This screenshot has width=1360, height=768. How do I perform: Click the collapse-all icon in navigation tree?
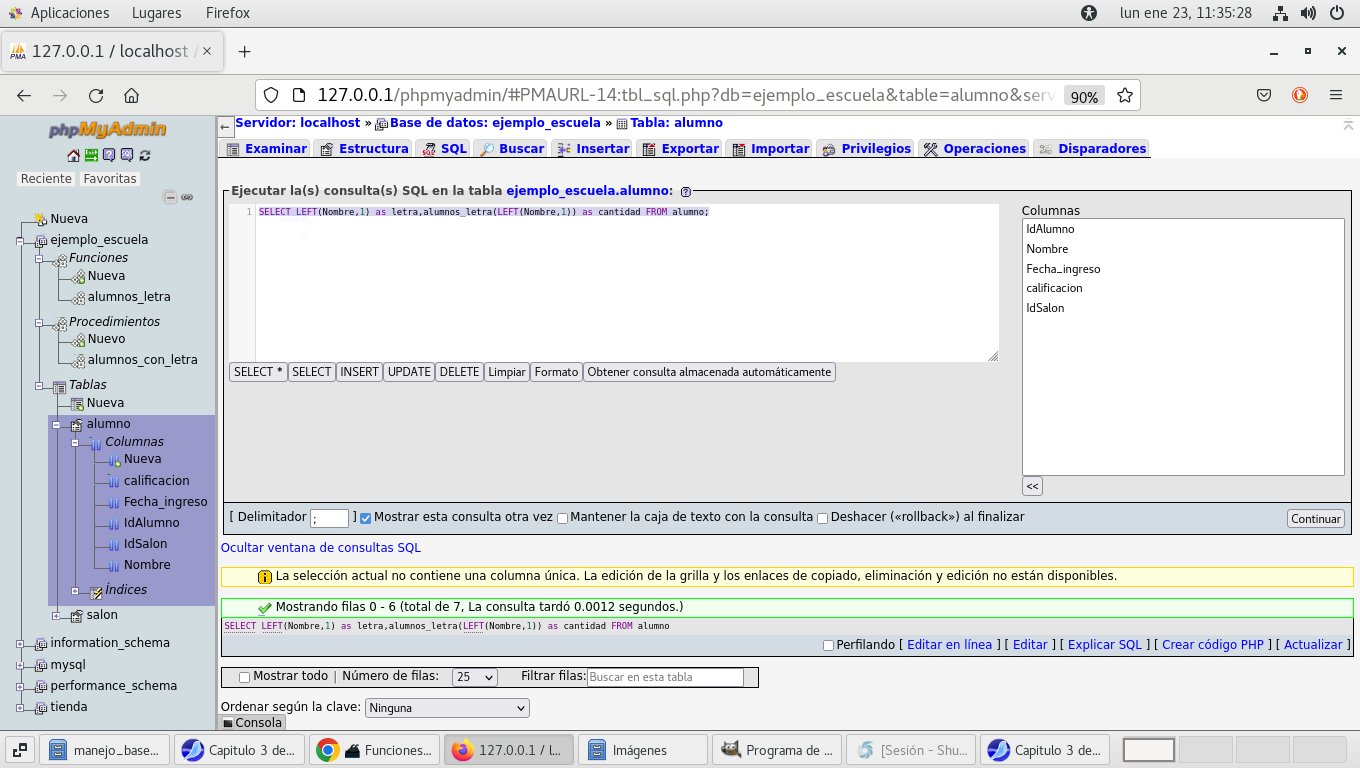point(170,197)
